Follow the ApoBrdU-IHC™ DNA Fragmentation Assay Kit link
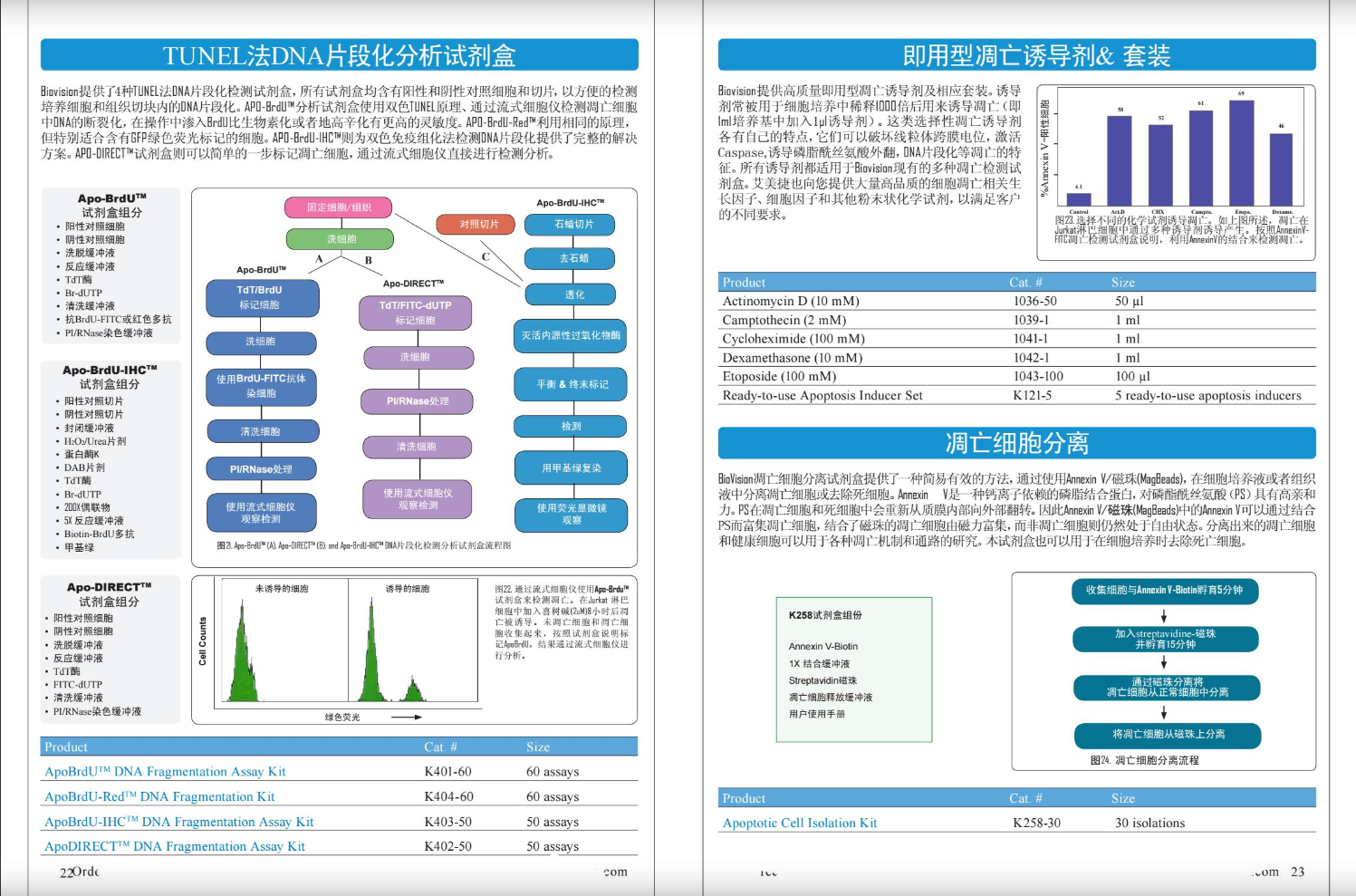The image size is (1356, 896). point(178,823)
